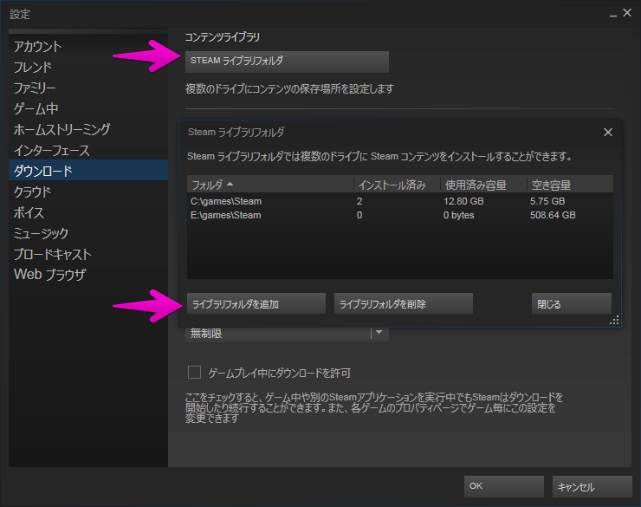Click ライブラリフォルダを追加 button

coord(256,304)
